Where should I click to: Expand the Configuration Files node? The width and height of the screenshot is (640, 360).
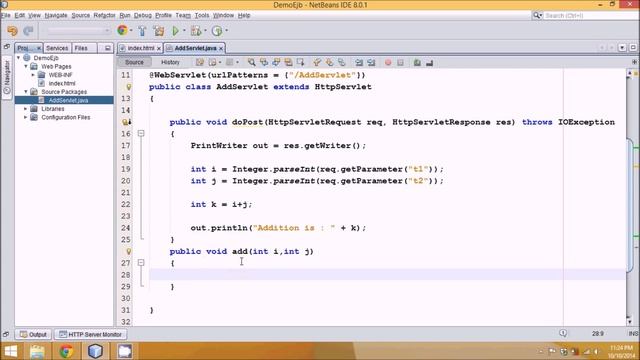click(26, 117)
